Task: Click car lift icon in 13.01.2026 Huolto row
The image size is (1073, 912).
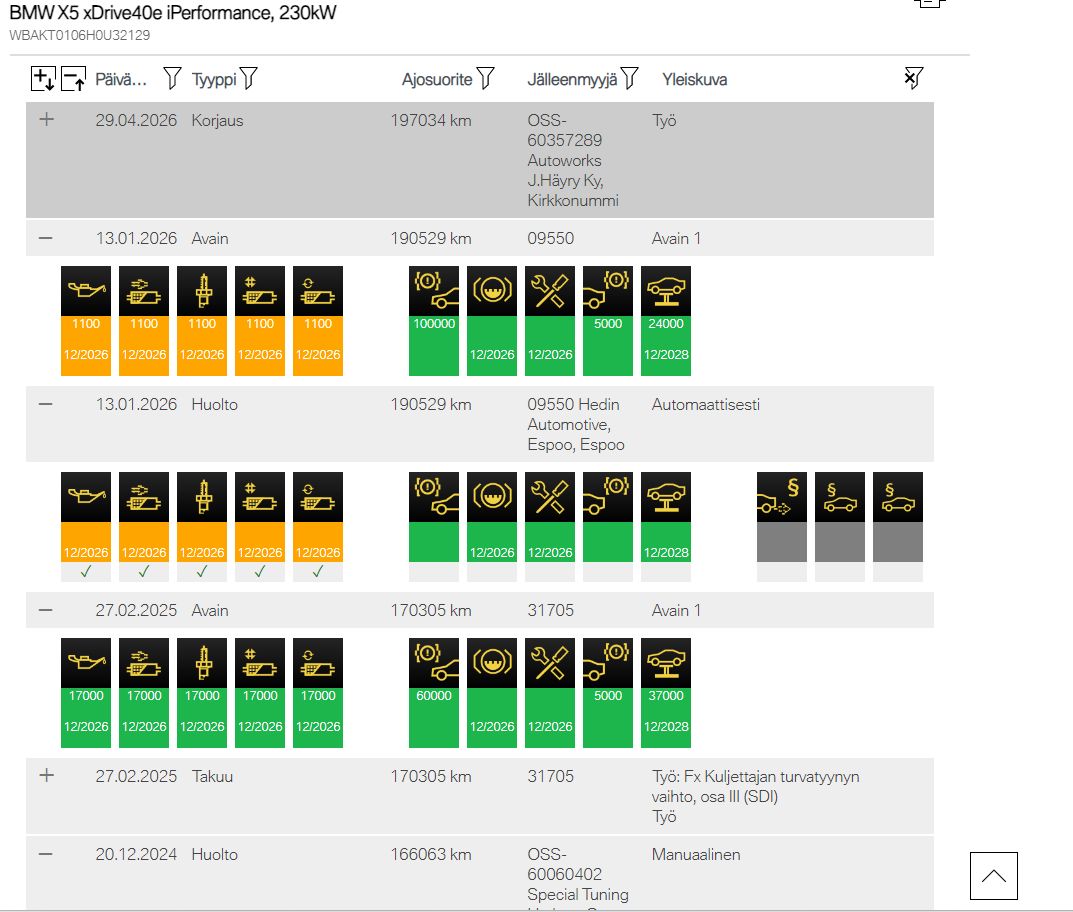Action: tap(666, 497)
